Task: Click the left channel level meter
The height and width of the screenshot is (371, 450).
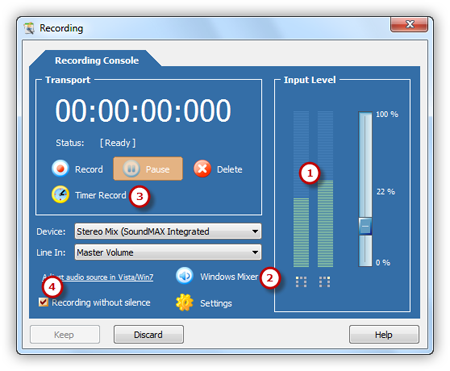Action: pyautogui.click(x=301, y=189)
